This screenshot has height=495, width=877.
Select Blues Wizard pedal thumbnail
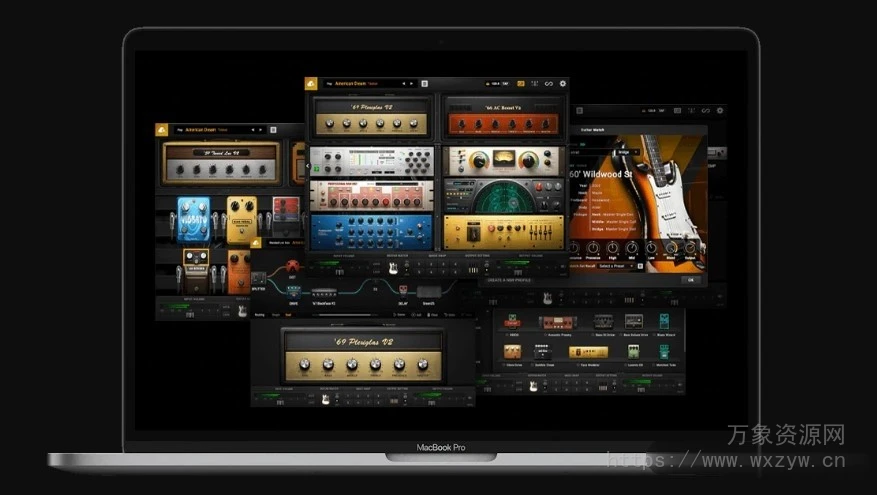(664, 321)
